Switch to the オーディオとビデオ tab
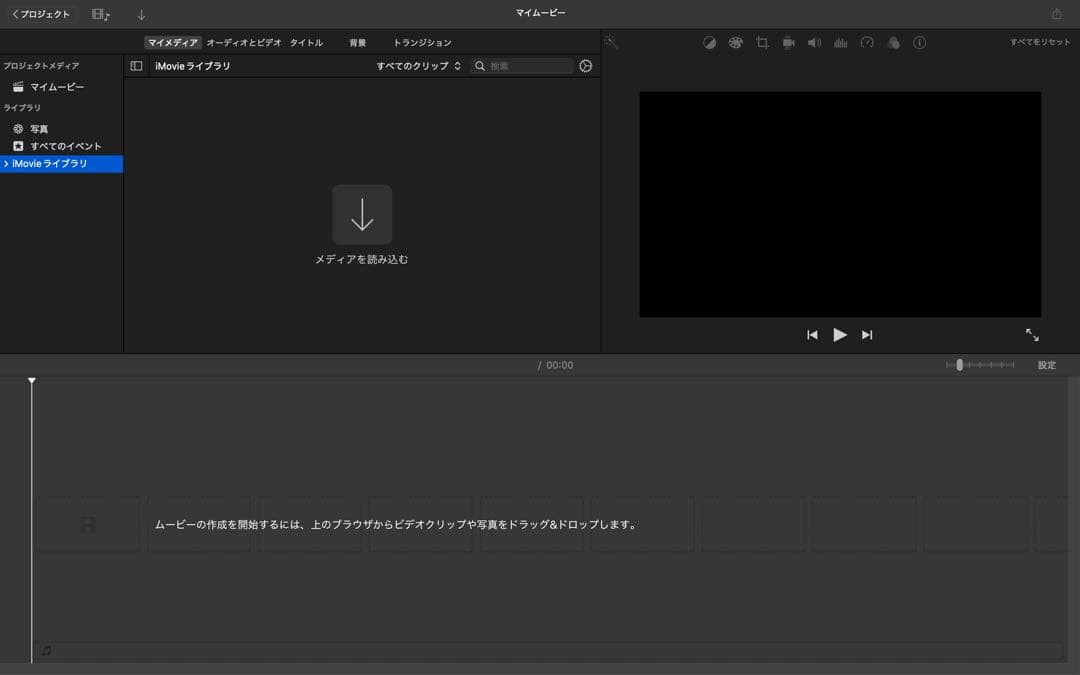 point(244,43)
